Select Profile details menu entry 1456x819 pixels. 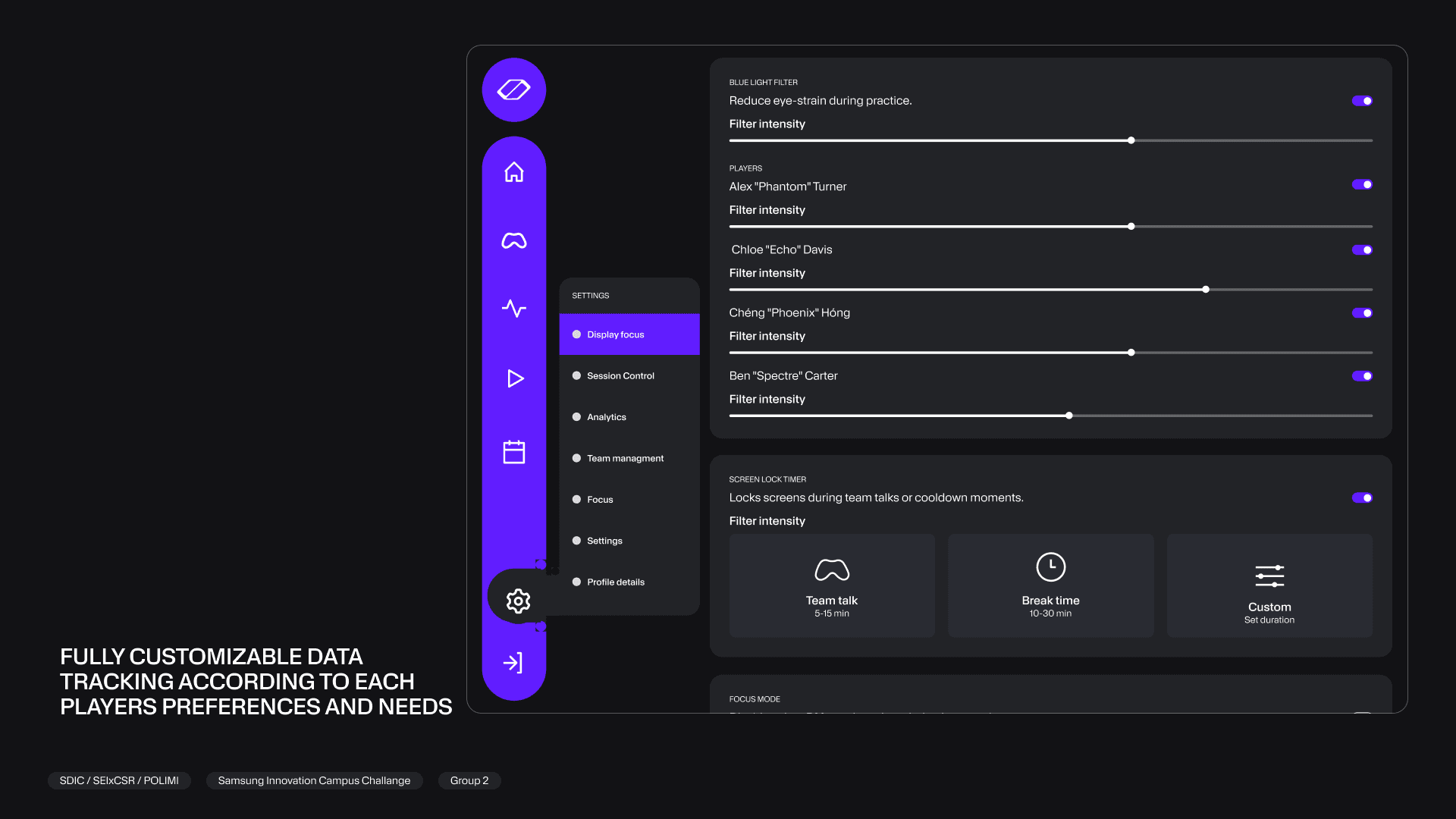point(615,582)
